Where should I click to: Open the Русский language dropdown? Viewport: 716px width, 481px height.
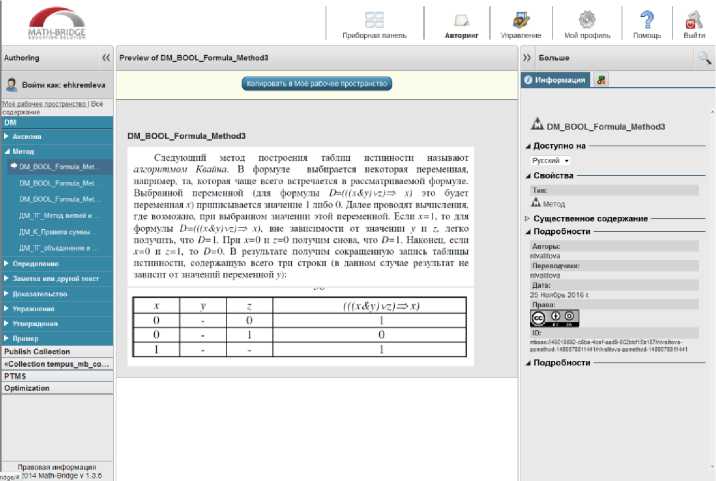(550, 161)
